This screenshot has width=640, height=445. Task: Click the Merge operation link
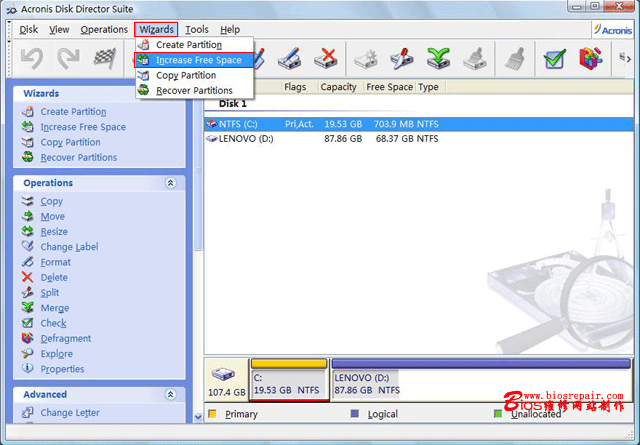pos(55,308)
